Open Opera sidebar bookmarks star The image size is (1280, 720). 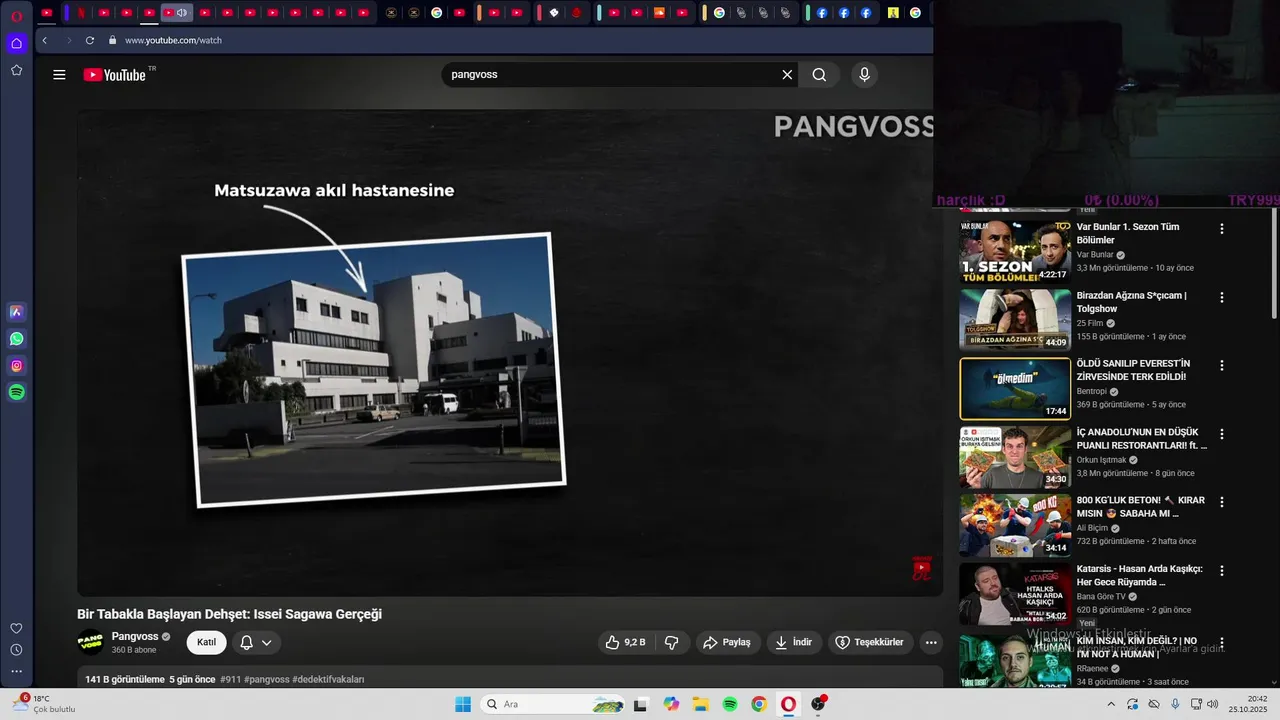[16, 70]
